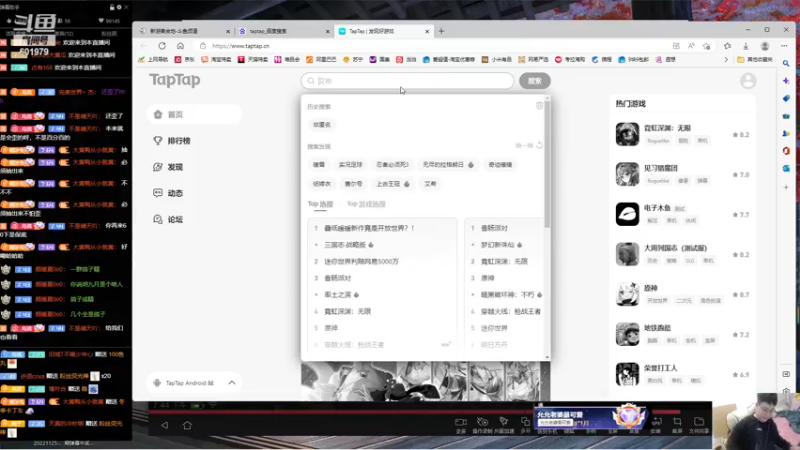Click emulator 录屏 recording icon

coord(461,424)
